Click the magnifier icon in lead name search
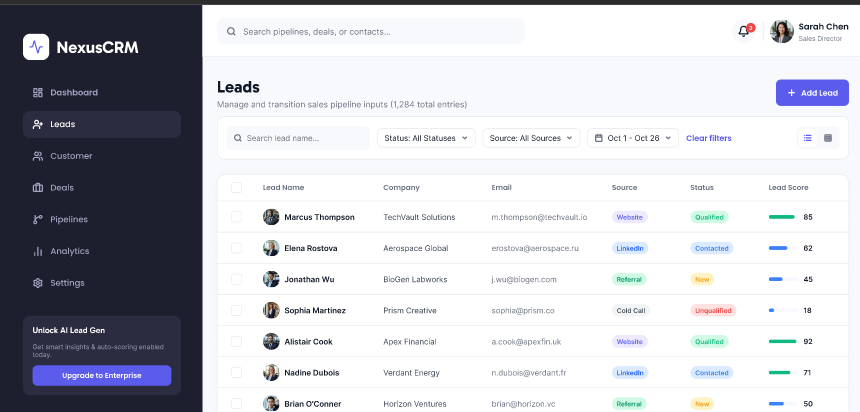Viewport: 860px width, 412px height. [x=237, y=138]
